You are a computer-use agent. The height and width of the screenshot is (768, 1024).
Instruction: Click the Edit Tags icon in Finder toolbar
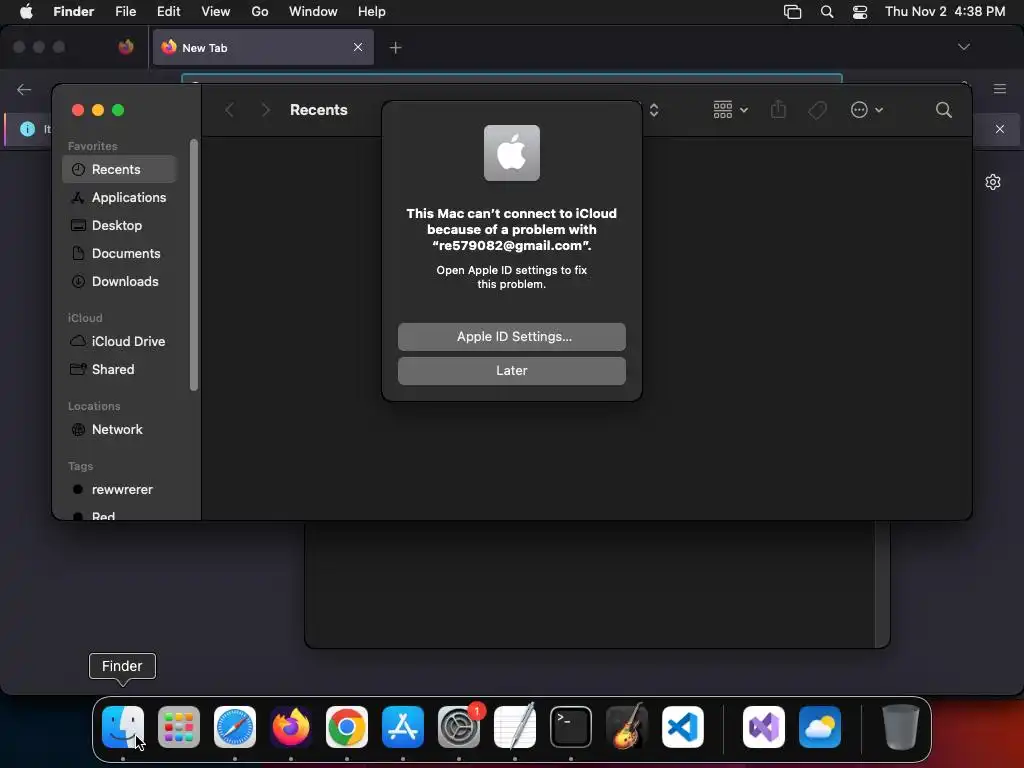[x=817, y=110]
